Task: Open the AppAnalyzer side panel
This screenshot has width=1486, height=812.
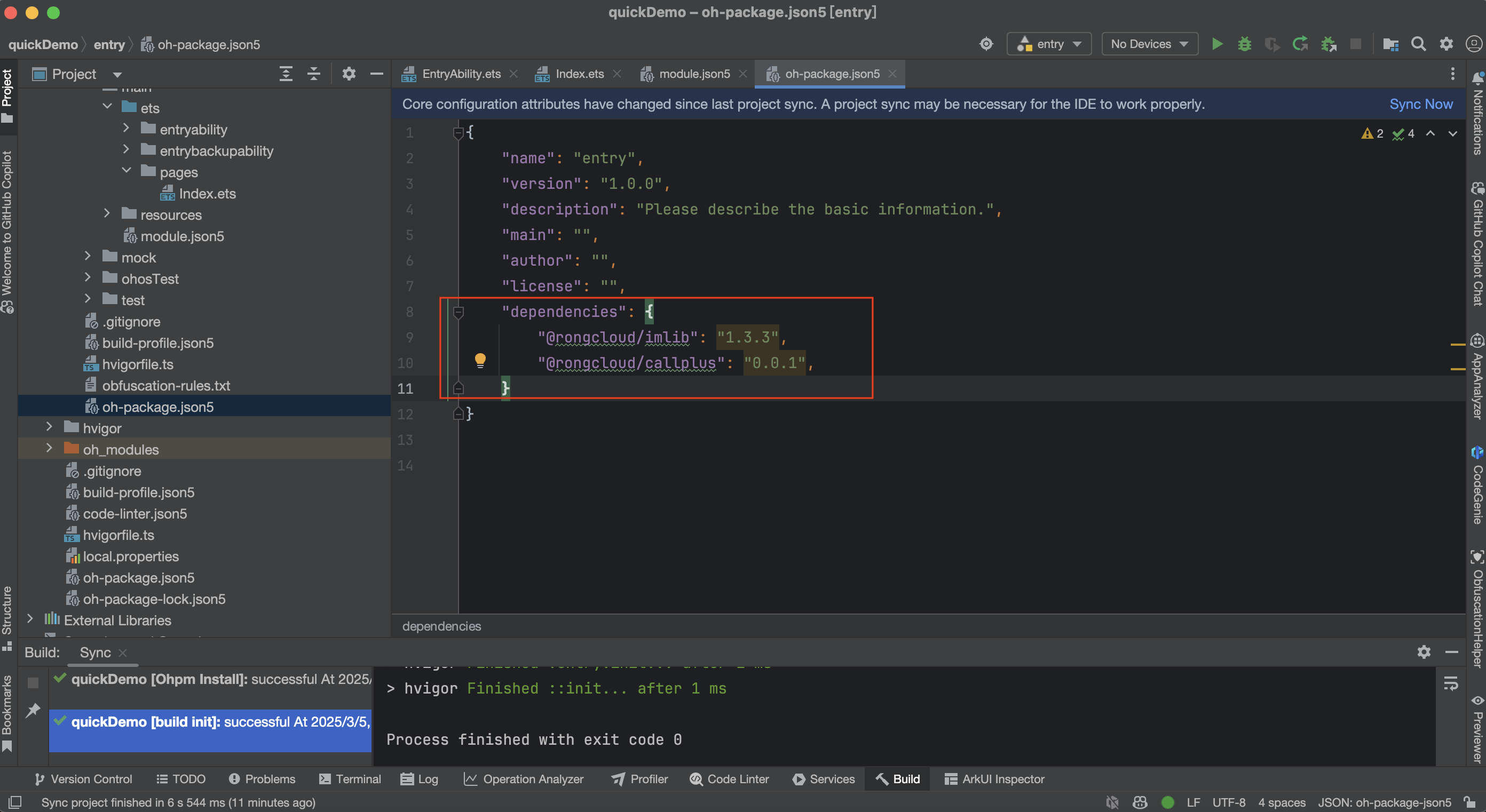Action: tap(1477, 376)
